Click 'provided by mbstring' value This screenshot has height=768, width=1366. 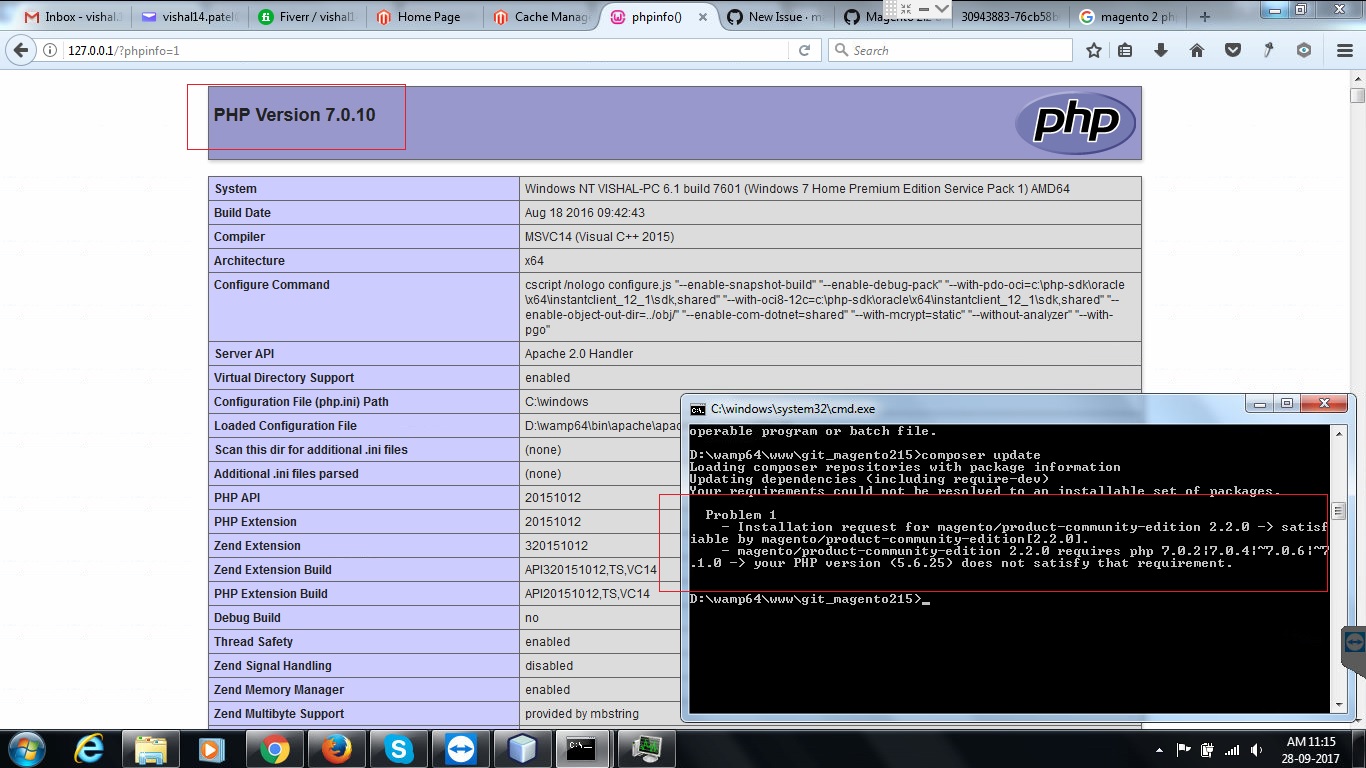[582, 714]
